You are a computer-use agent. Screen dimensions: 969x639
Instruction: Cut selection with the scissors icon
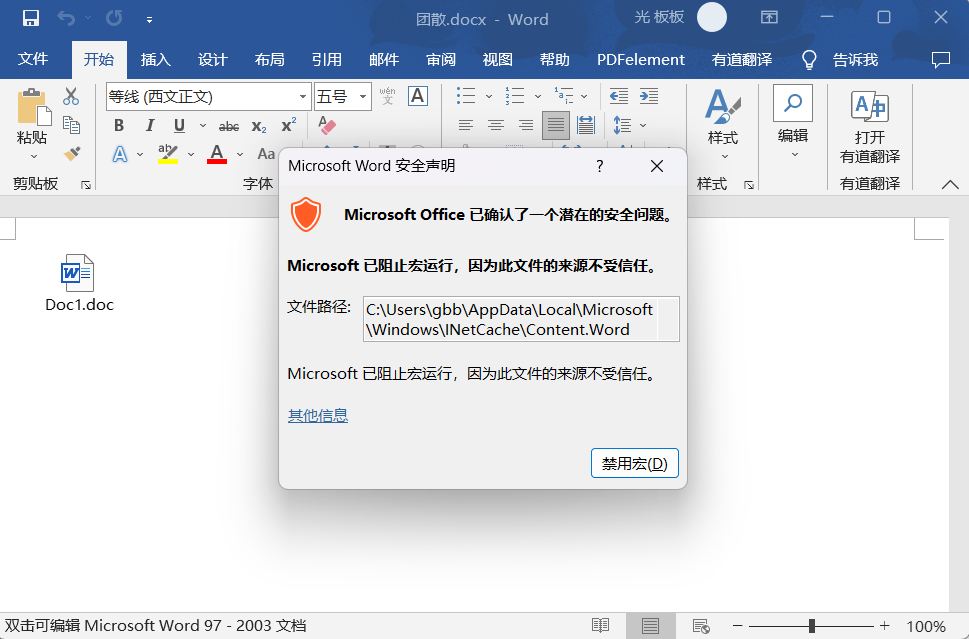pyautogui.click(x=71, y=96)
